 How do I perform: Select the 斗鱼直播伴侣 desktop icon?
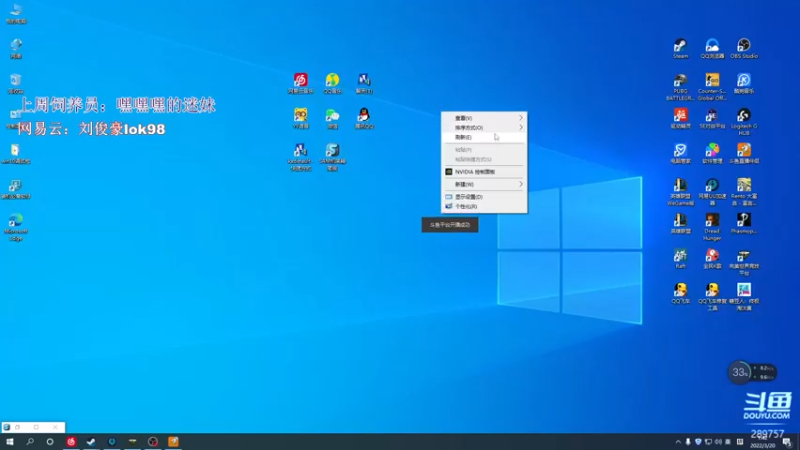point(744,154)
